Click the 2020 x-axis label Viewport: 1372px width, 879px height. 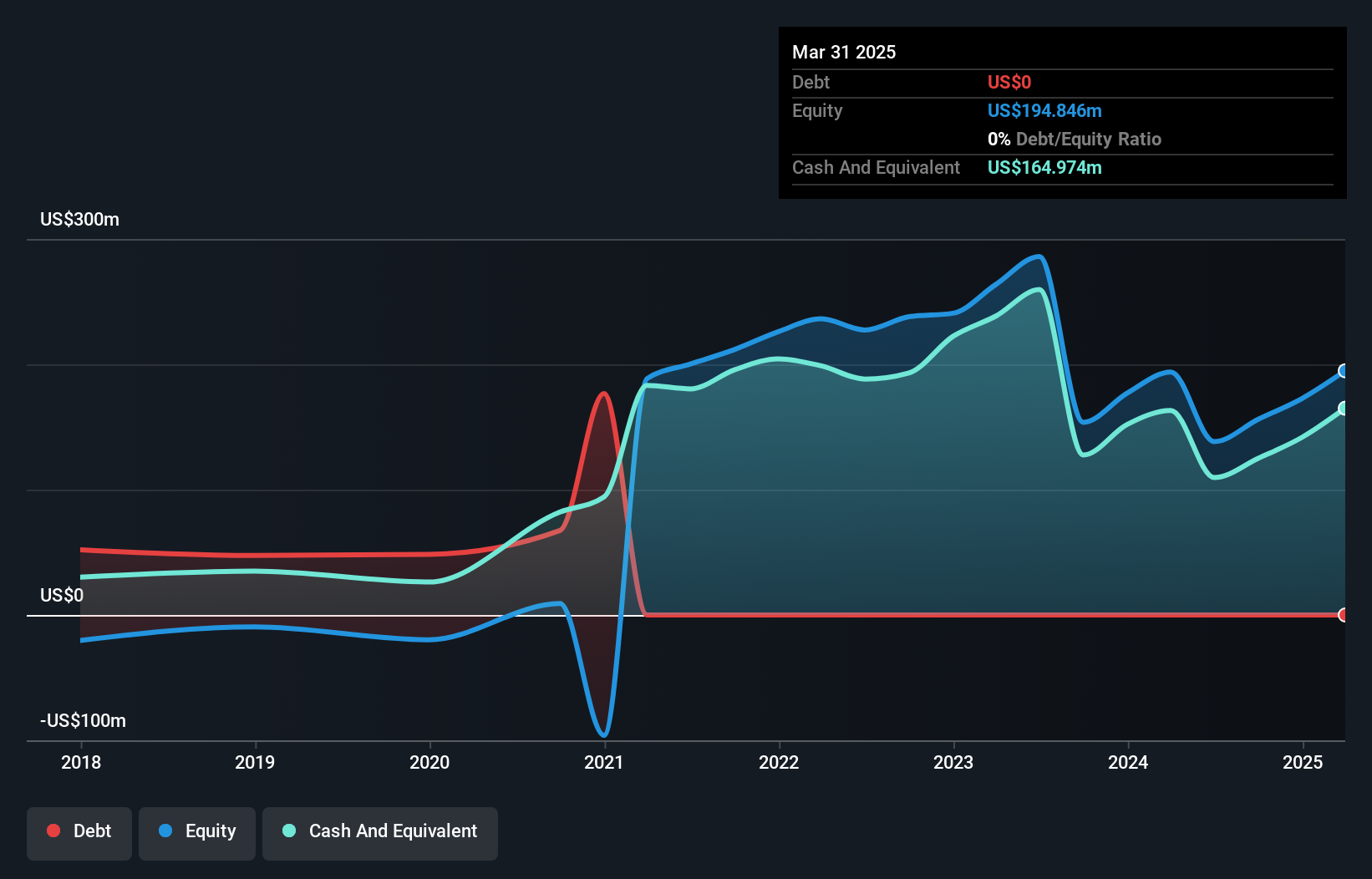[429, 762]
